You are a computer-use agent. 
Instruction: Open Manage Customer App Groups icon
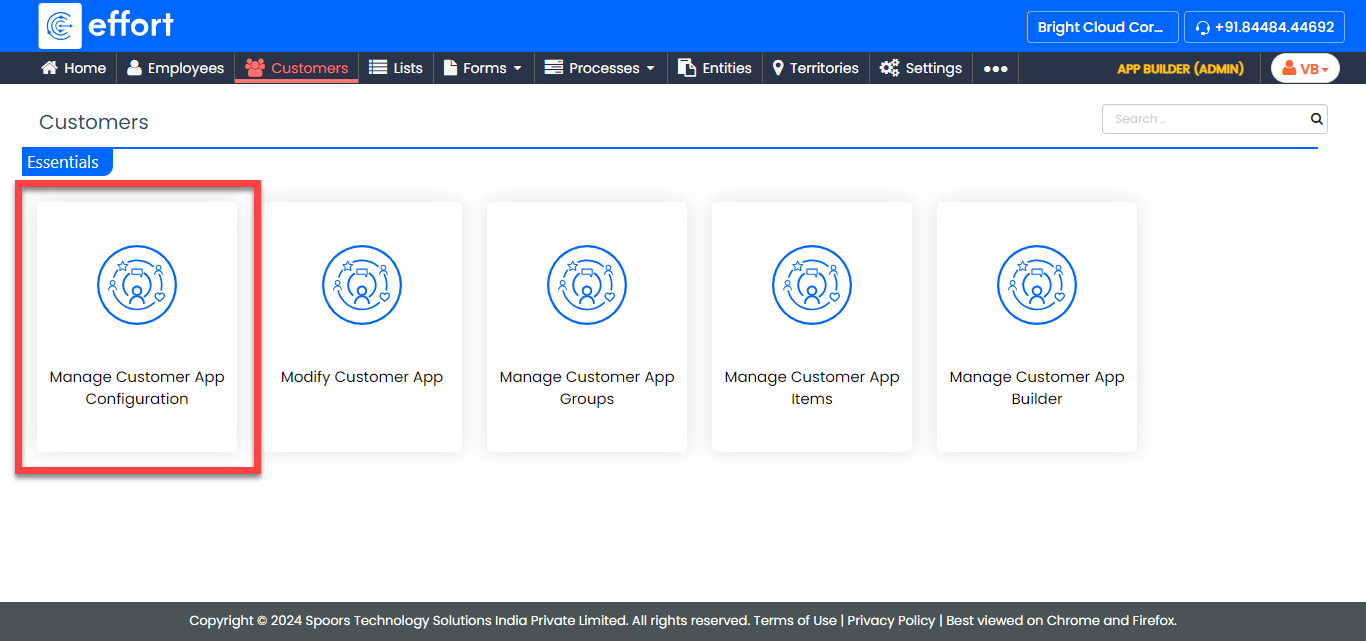(587, 286)
